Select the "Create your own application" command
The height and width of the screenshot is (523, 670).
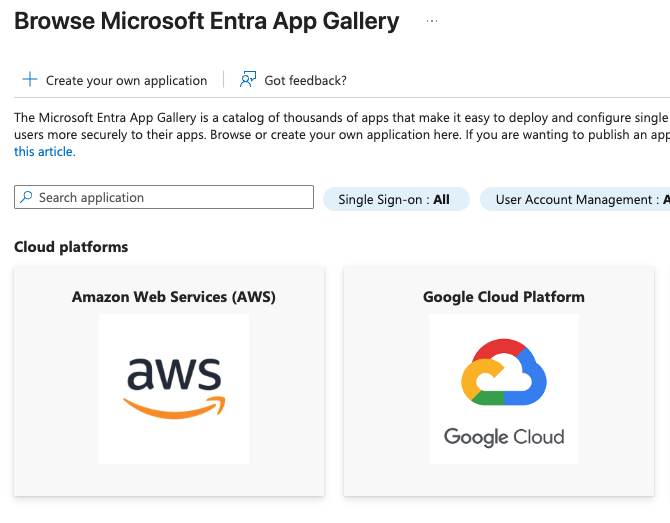pyautogui.click(x=126, y=80)
